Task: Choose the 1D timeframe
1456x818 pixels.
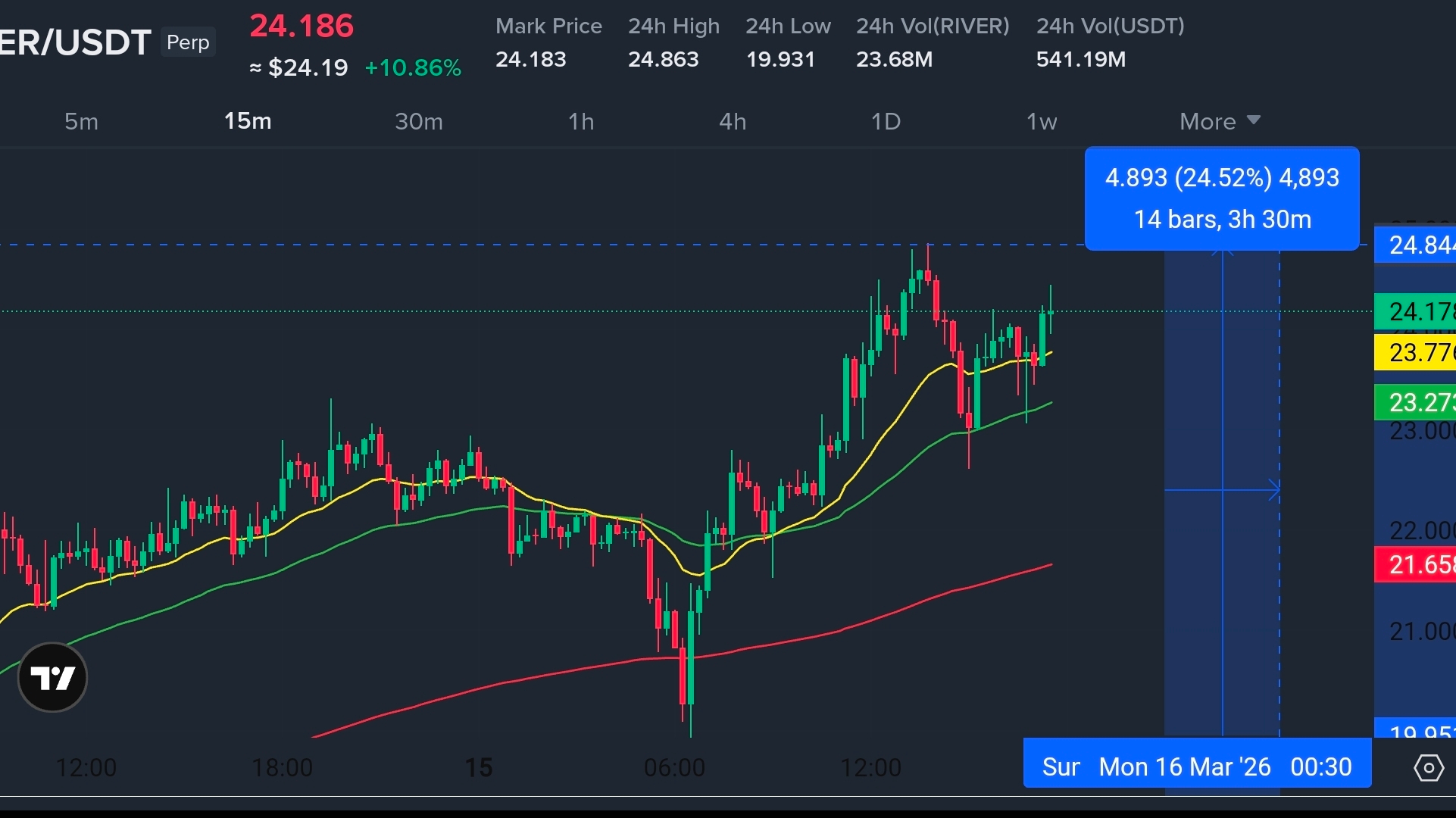Action: tap(886, 121)
